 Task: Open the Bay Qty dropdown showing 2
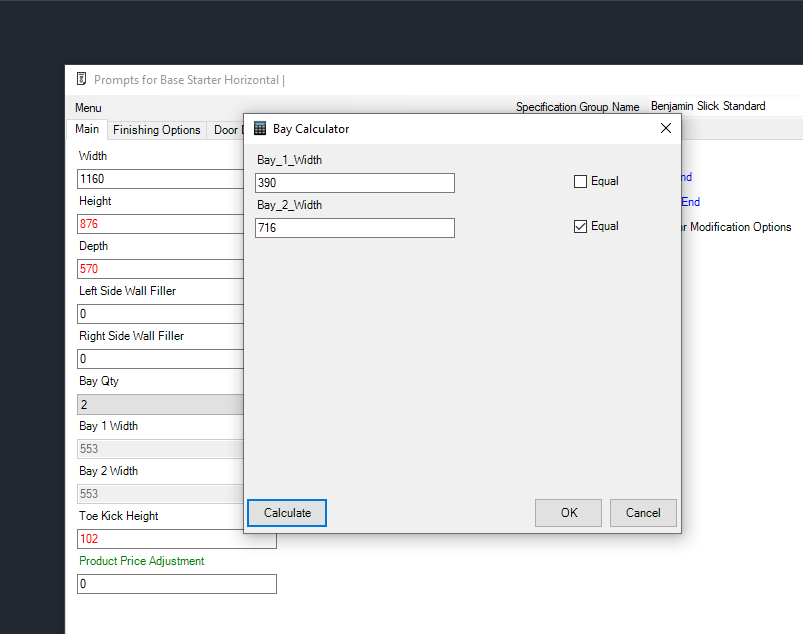pyautogui.click(x=160, y=405)
